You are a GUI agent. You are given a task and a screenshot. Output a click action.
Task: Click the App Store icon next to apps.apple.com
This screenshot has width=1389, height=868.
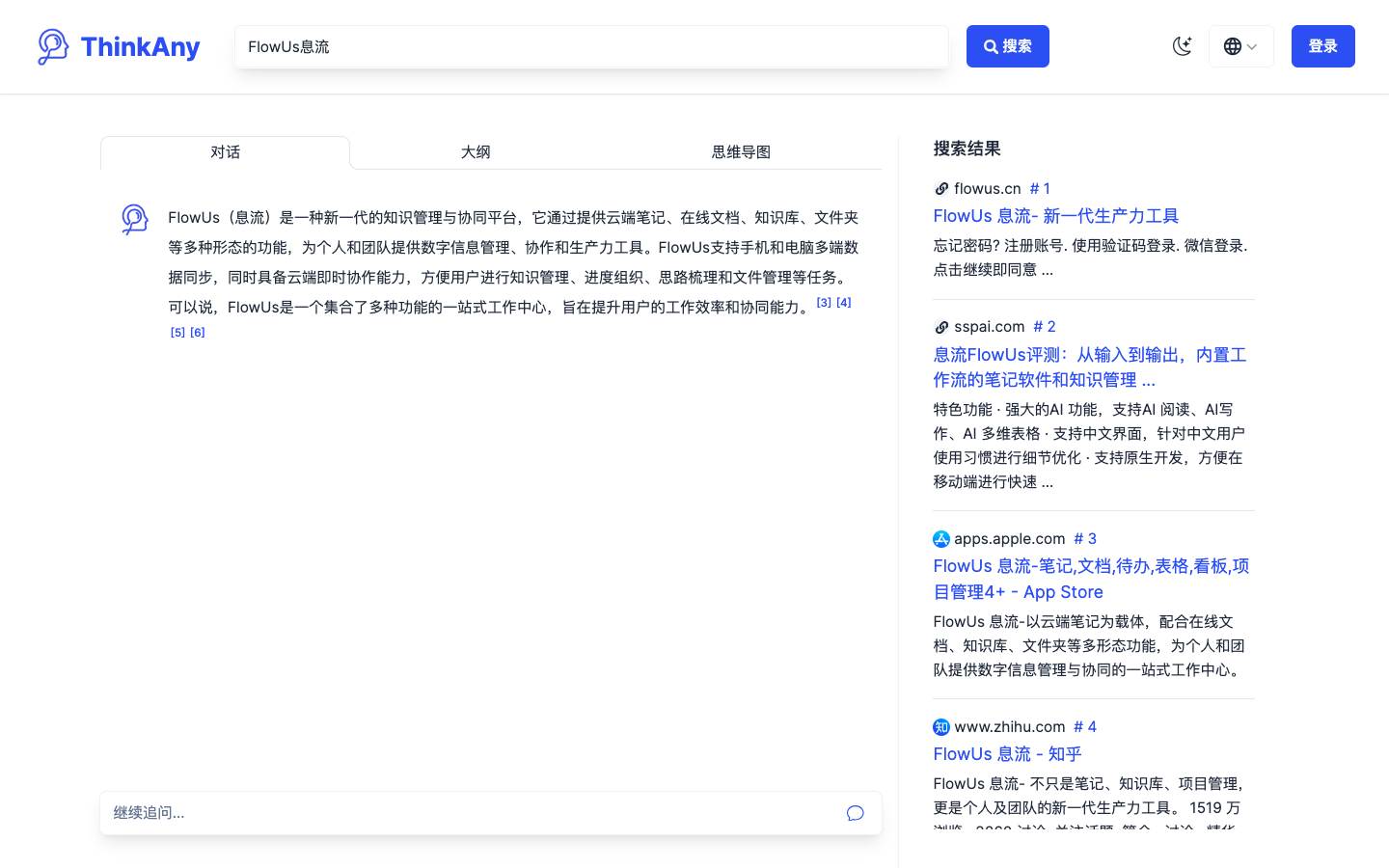940,538
